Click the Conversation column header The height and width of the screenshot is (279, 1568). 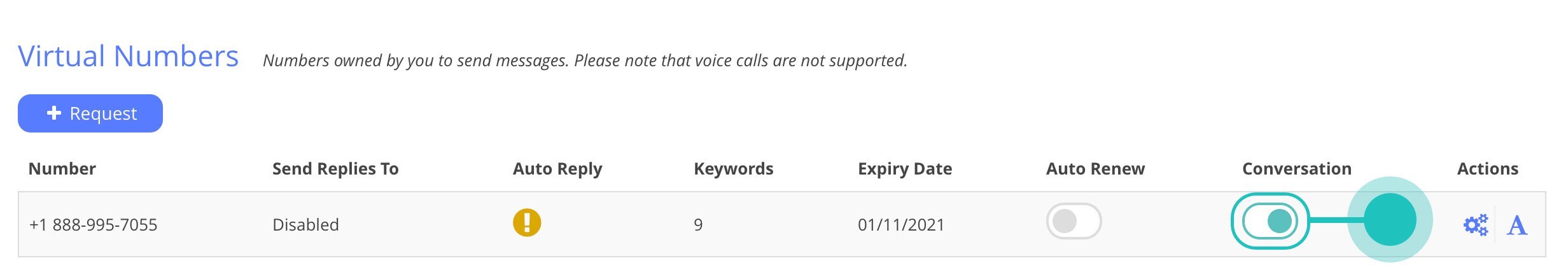click(x=1297, y=169)
